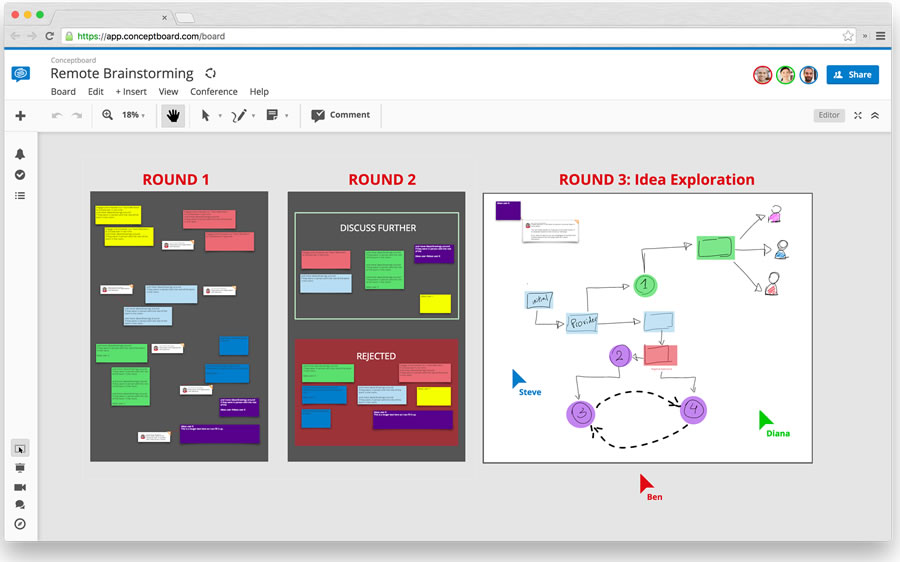
Task: Click the Comment button
Action: (341, 115)
